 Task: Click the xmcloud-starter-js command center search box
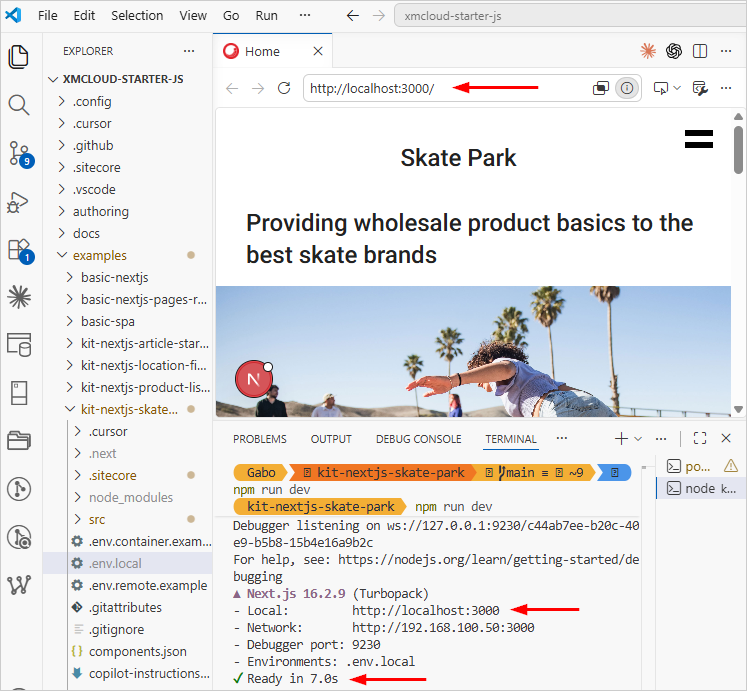pyautogui.click(x=570, y=16)
